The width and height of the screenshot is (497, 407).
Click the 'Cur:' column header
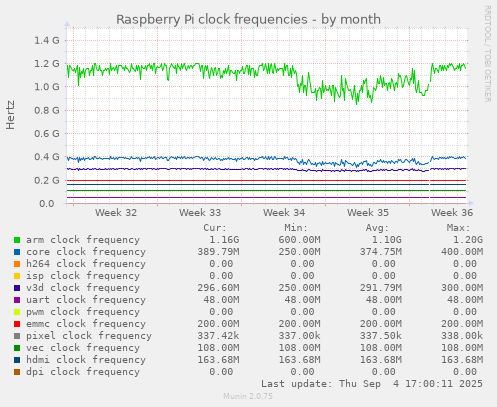coord(215,228)
